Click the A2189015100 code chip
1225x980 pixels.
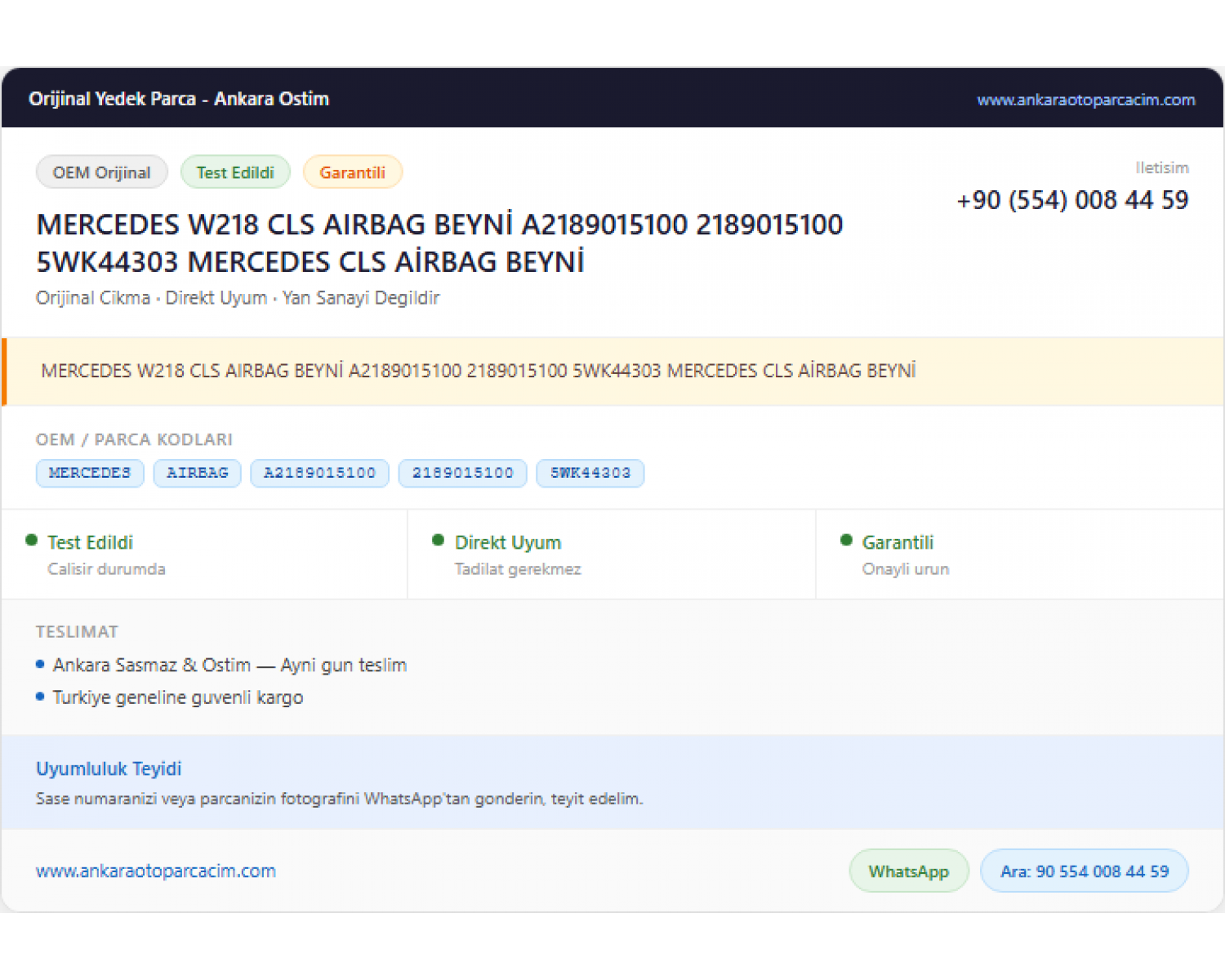pos(320,473)
